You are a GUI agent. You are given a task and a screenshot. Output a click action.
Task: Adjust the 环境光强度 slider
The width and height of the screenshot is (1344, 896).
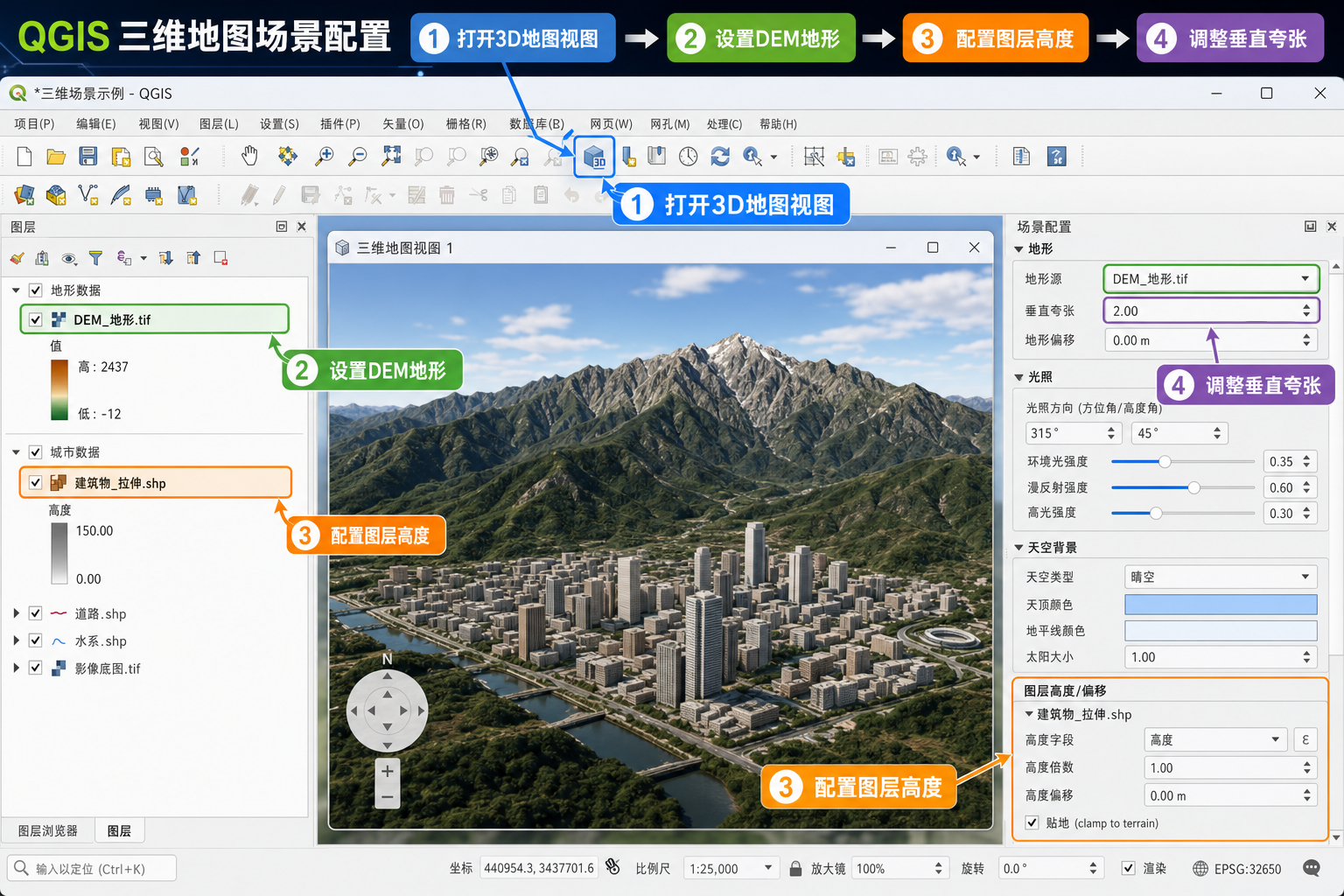point(1183,461)
